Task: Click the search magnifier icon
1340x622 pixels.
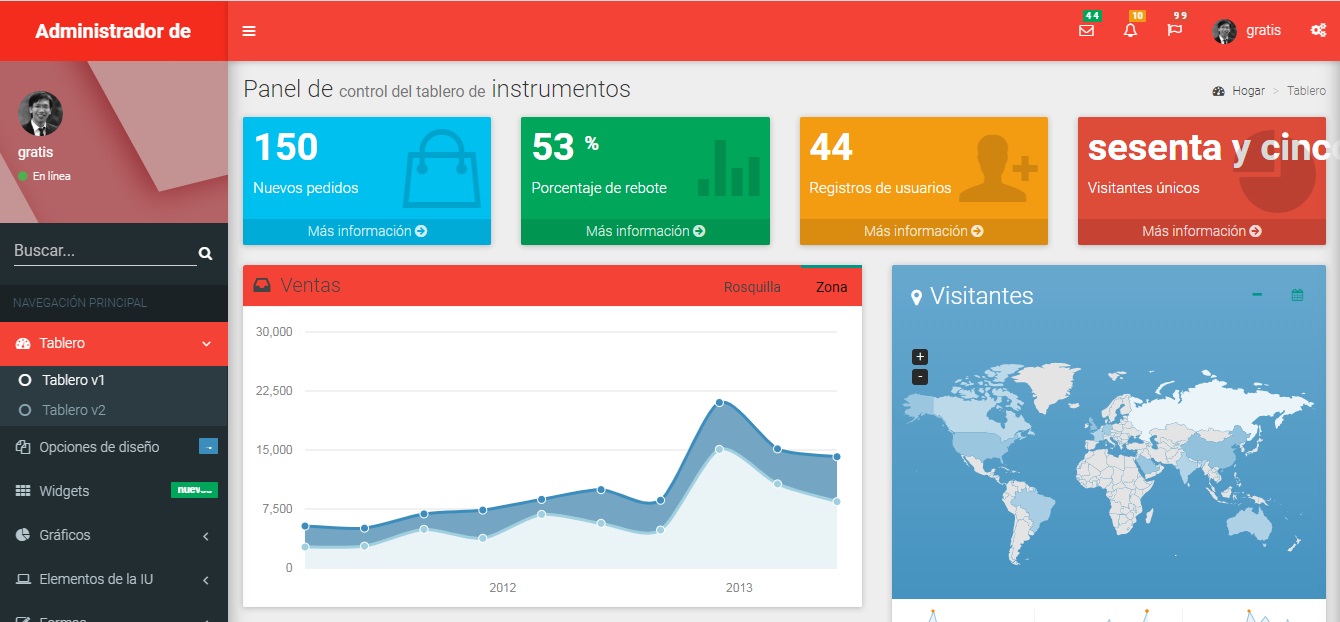Action: [x=205, y=253]
